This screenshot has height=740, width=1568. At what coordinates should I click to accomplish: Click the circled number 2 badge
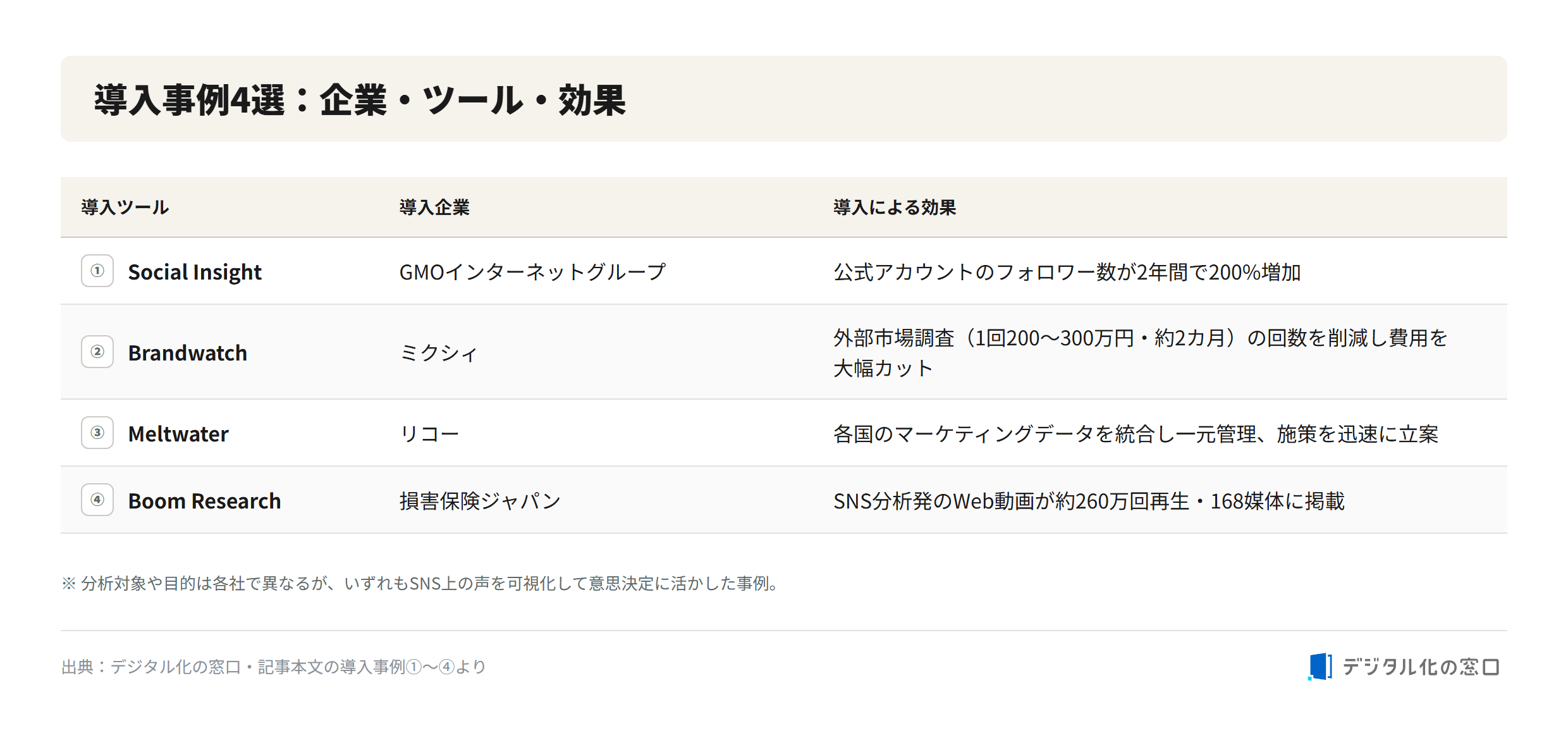click(x=97, y=352)
